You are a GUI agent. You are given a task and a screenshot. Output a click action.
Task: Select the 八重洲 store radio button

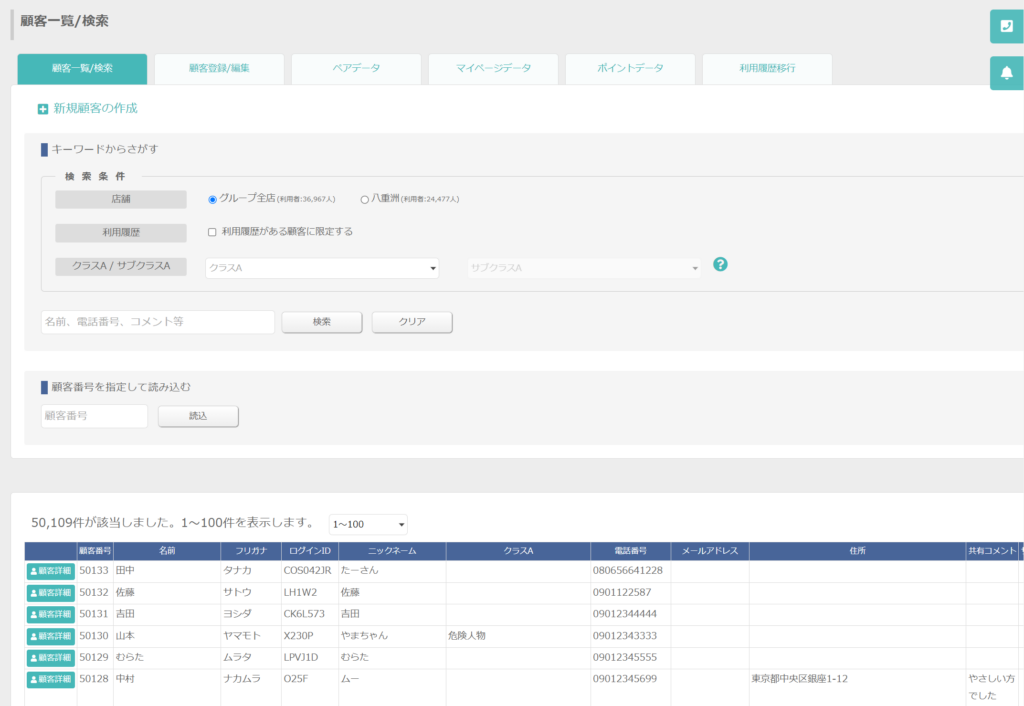point(364,200)
